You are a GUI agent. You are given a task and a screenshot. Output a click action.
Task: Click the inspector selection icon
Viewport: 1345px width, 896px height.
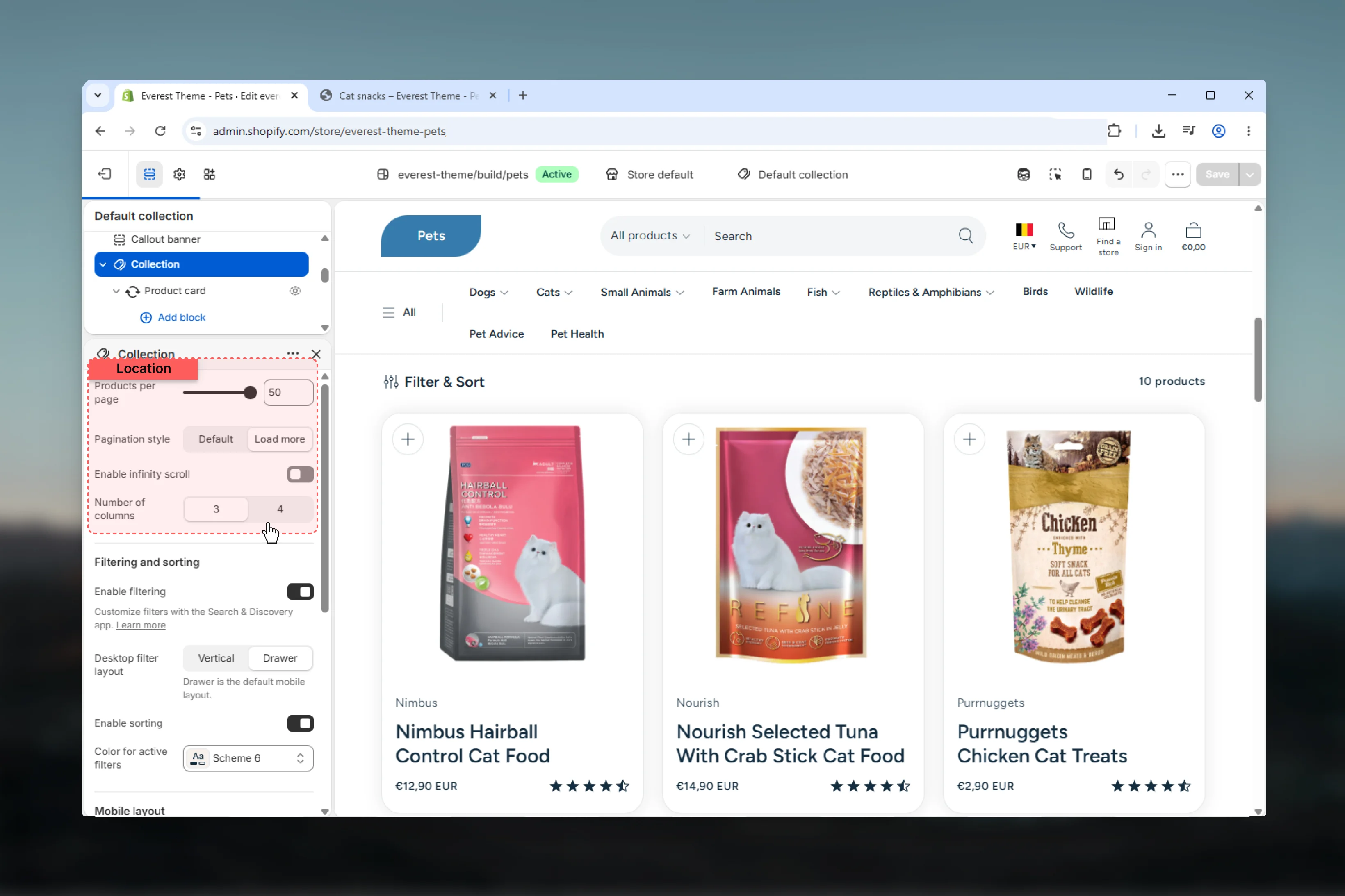[x=1055, y=174]
